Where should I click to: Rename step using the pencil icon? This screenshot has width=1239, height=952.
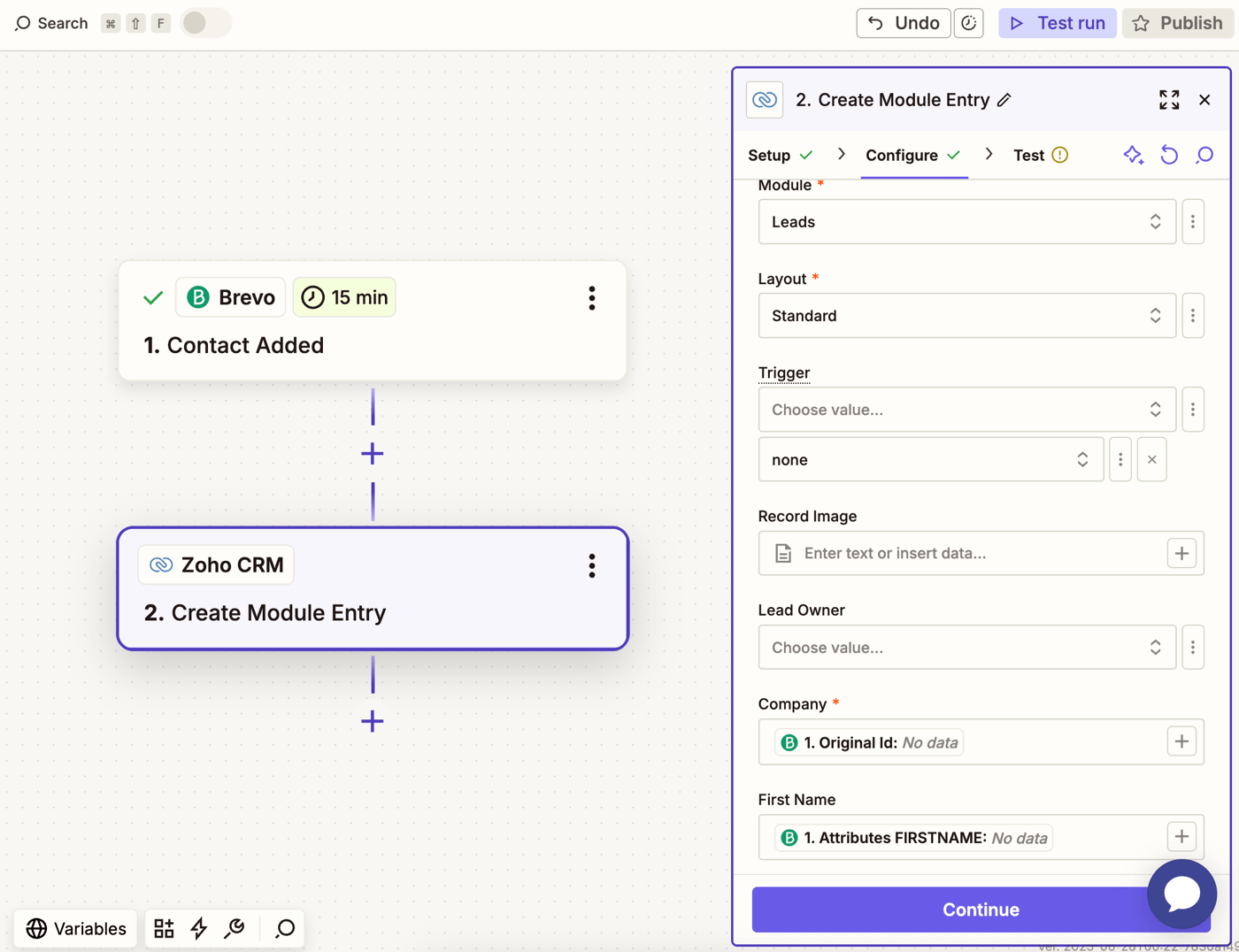point(1004,100)
